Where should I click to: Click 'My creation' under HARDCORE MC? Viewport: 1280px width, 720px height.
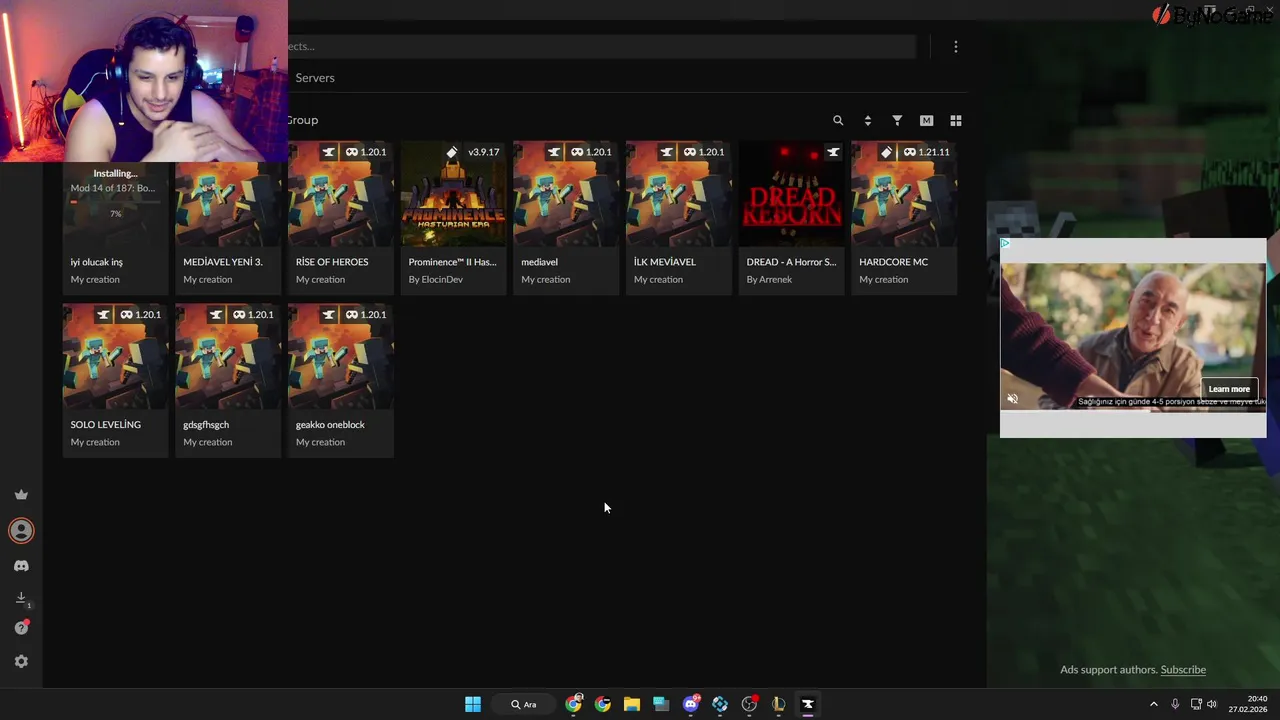coord(883,280)
